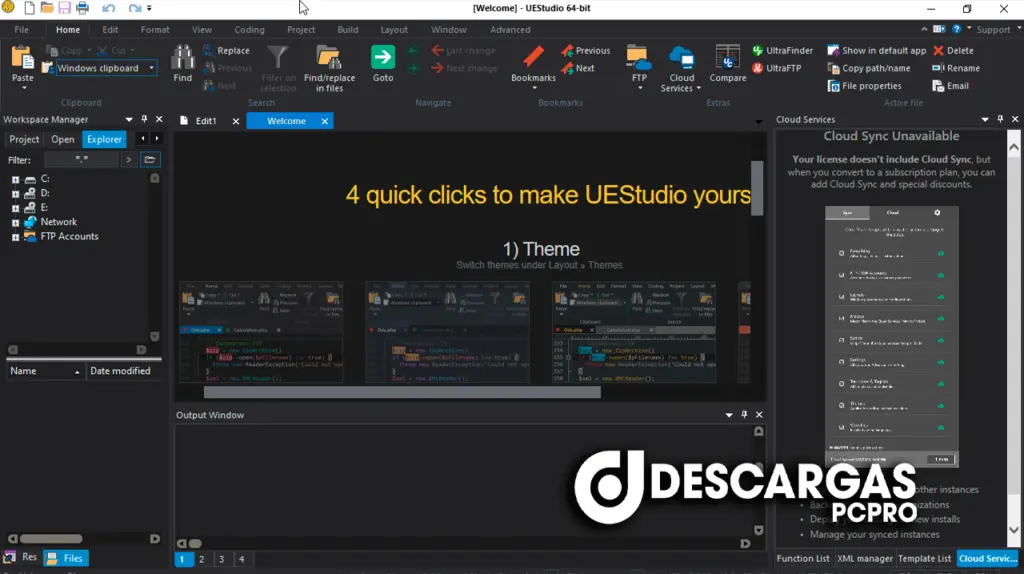Jump to Previous bookmark
The image size is (1024, 574).
click(x=586, y=50)
